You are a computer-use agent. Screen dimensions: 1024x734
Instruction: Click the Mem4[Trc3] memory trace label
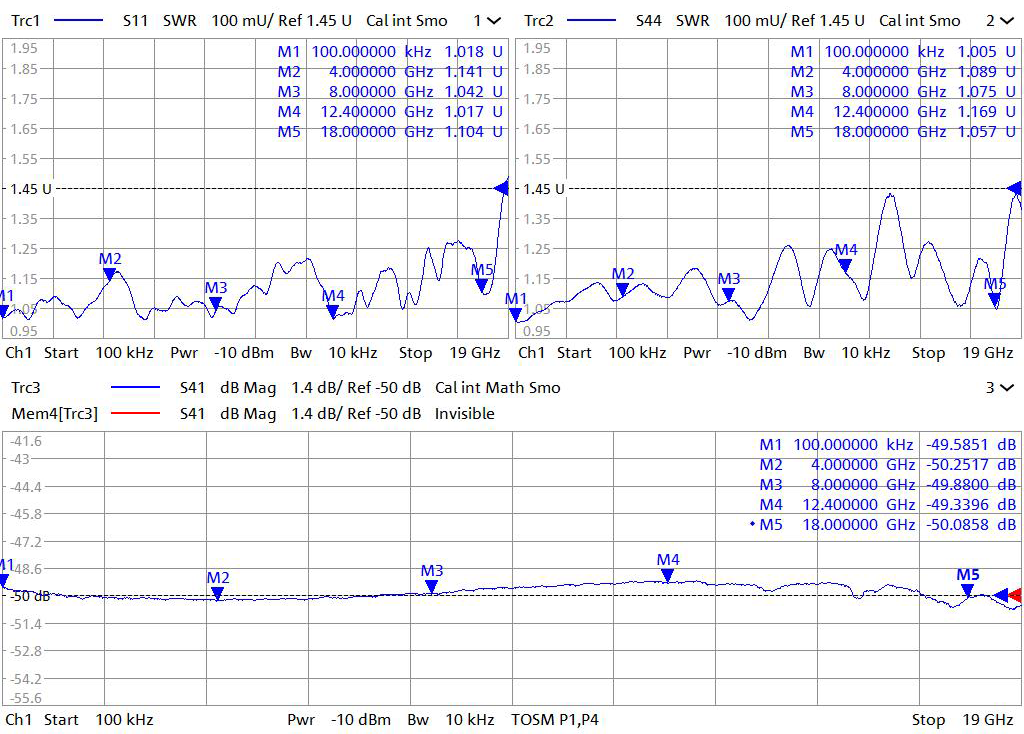(54, 413)
